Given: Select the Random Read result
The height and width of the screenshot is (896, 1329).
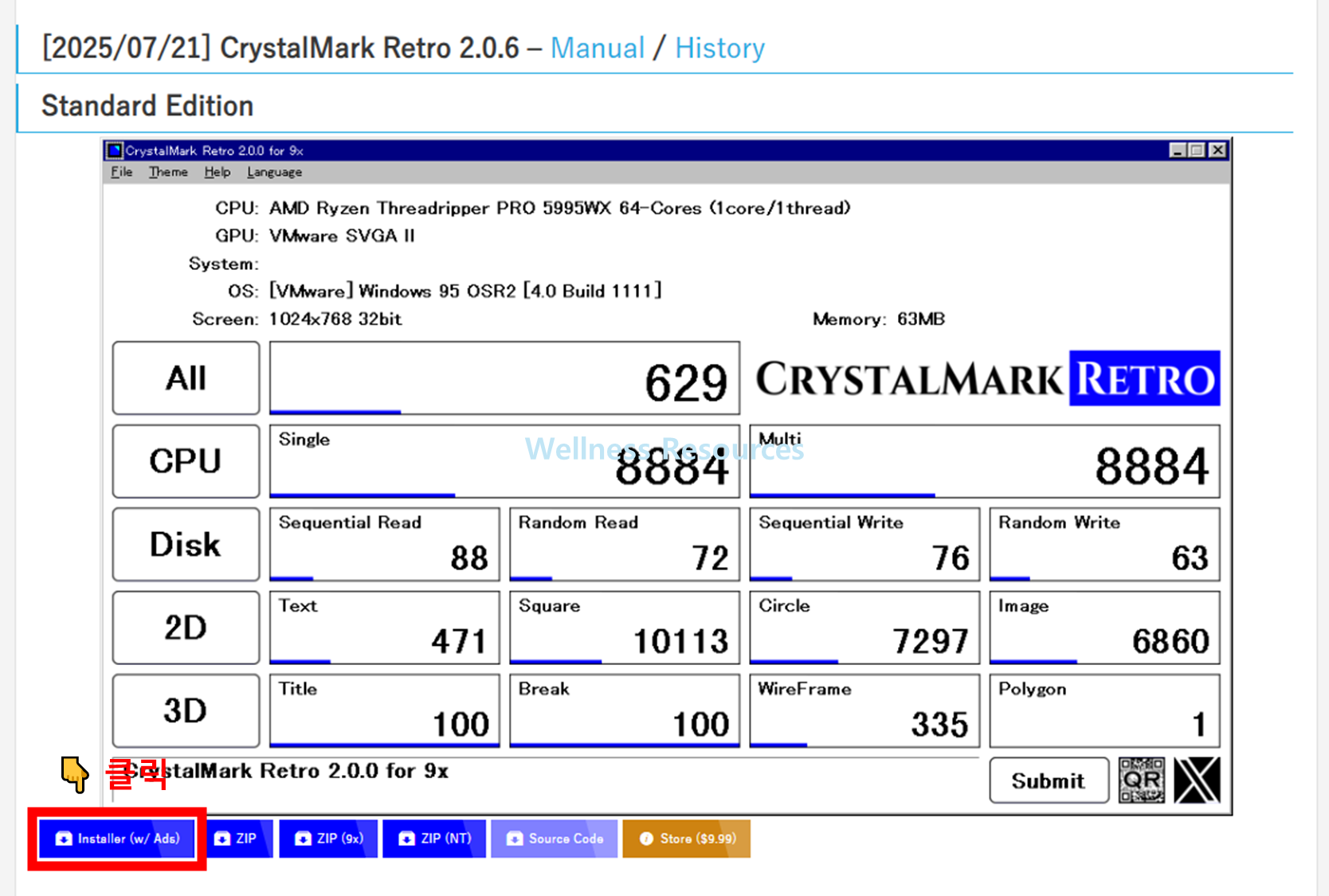Looking at the screenshot, I should point(625,545).
